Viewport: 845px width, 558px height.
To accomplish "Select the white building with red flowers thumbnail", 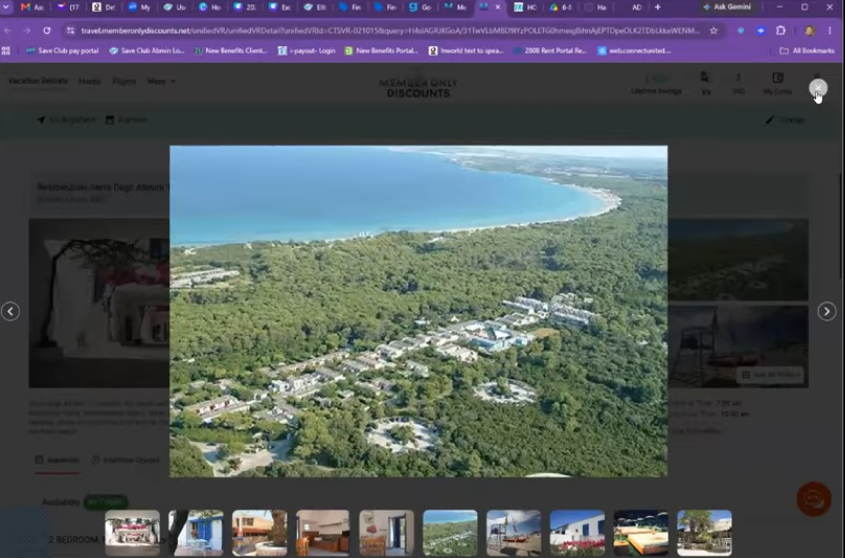I will [x=577, y=533].
